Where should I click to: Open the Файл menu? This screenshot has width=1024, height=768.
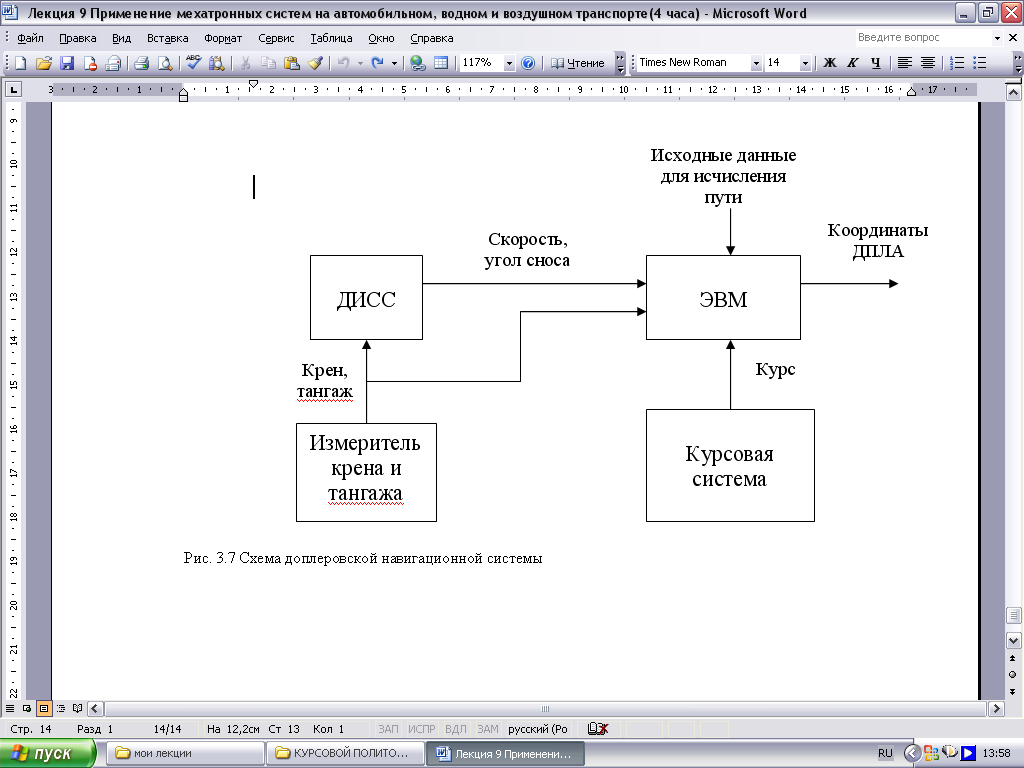[30, 38]
